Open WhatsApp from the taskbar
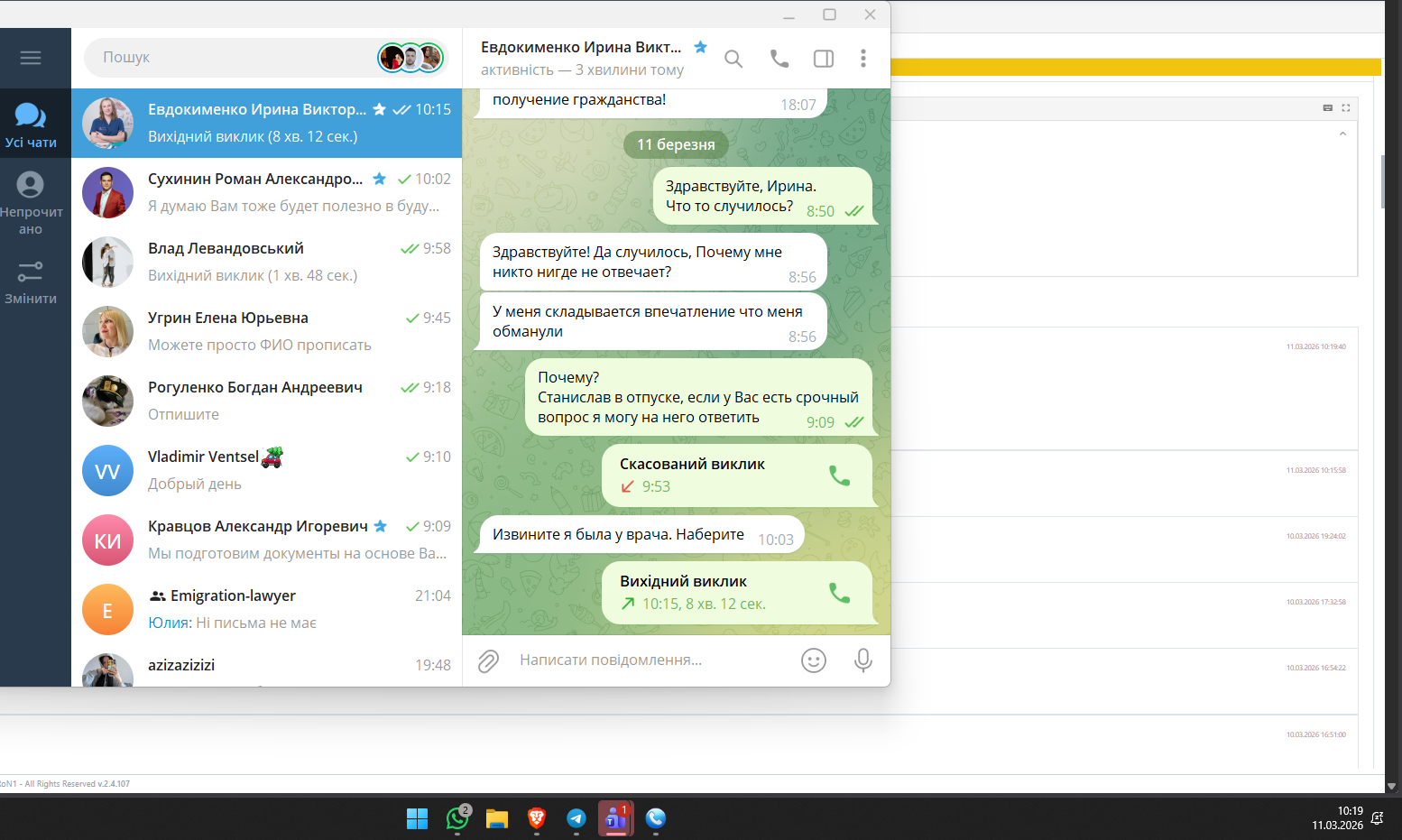 pos(458,817)
